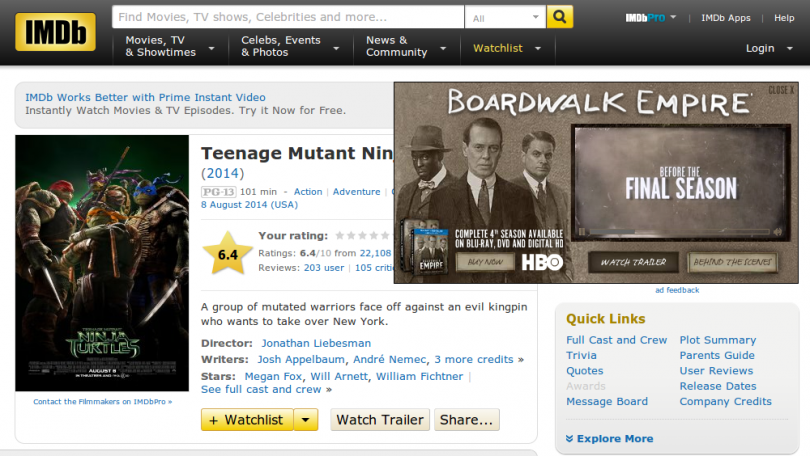The height and width of the screenshot is (456, 810).
Task: Click the ad feedback link
Action: [677, 290]
